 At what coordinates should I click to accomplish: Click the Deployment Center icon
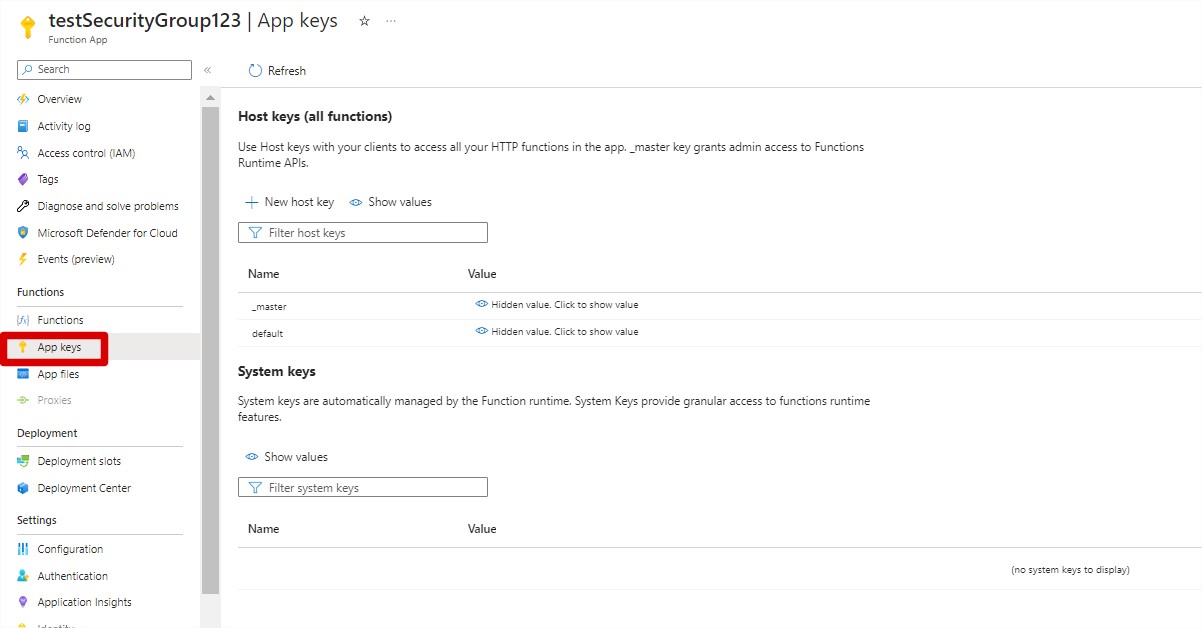[23, 488]
